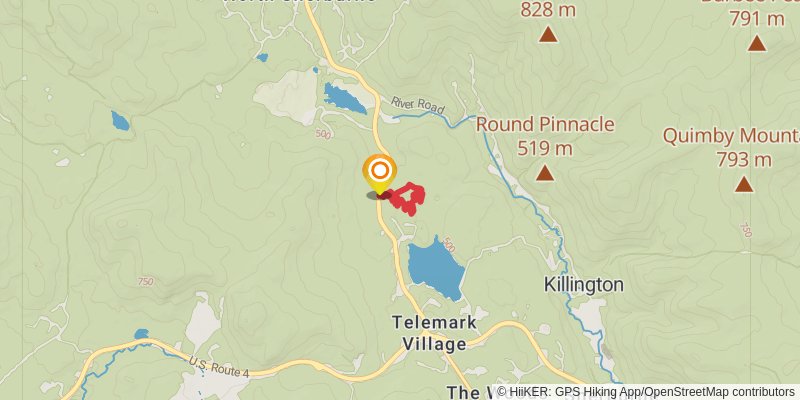Click the Round Pinnacle peak triangle icon
The height and width of the screenshot is (400, 800).
[x=545, y=173]
